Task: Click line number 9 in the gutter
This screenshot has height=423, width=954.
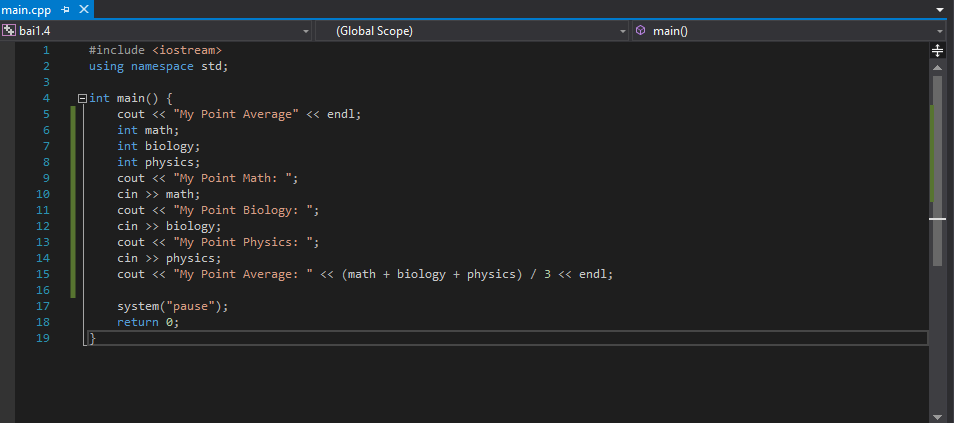Action: click(x=46, y=178)
